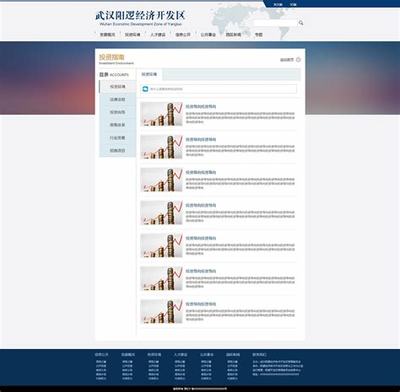This screenshot has height=392, width=400.
Task: Open the third article's coin-stack thumbnail
Action: click(x=161, y=180)
